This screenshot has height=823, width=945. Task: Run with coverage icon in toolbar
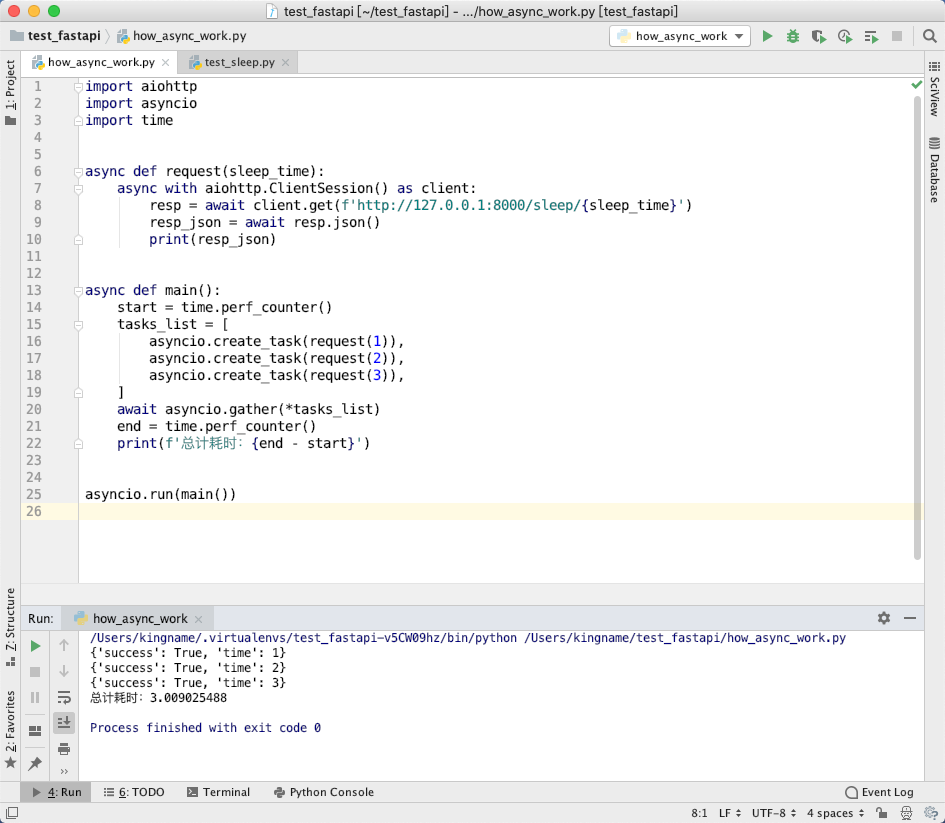coord(818,36)
